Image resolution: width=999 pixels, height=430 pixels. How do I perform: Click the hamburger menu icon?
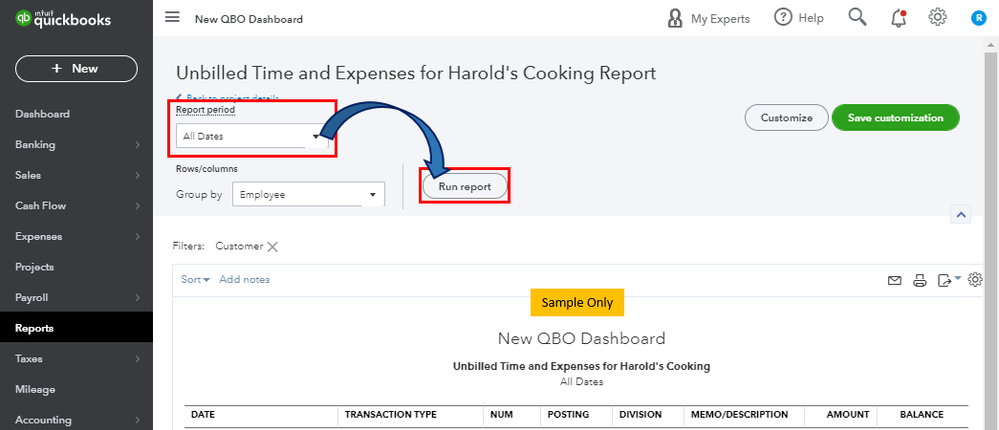tap(173, 18)
